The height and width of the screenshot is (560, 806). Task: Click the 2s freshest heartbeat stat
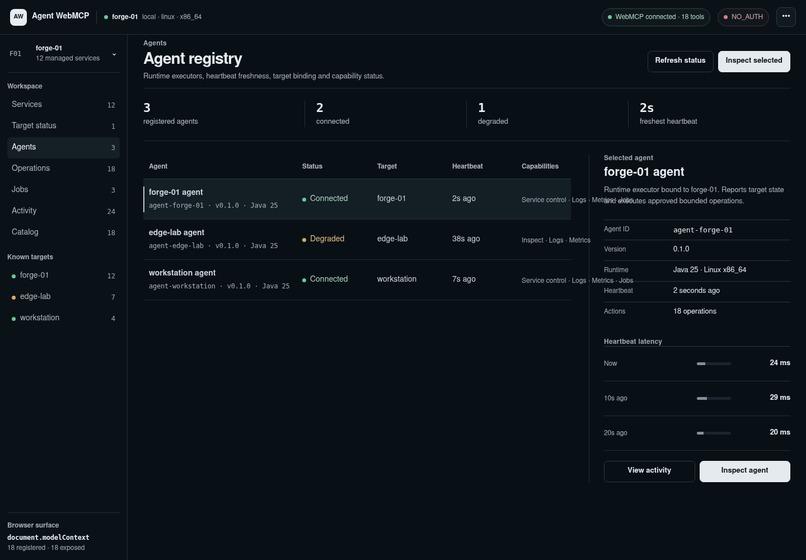(x=668, y=114)
